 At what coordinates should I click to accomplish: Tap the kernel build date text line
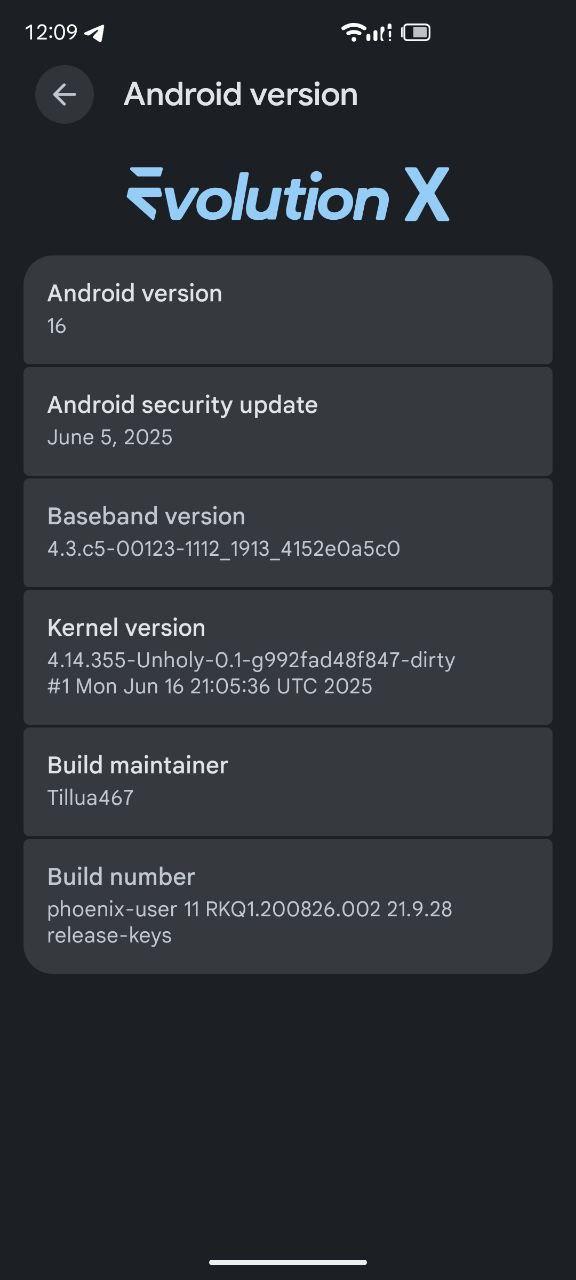[x=210, y=686]
